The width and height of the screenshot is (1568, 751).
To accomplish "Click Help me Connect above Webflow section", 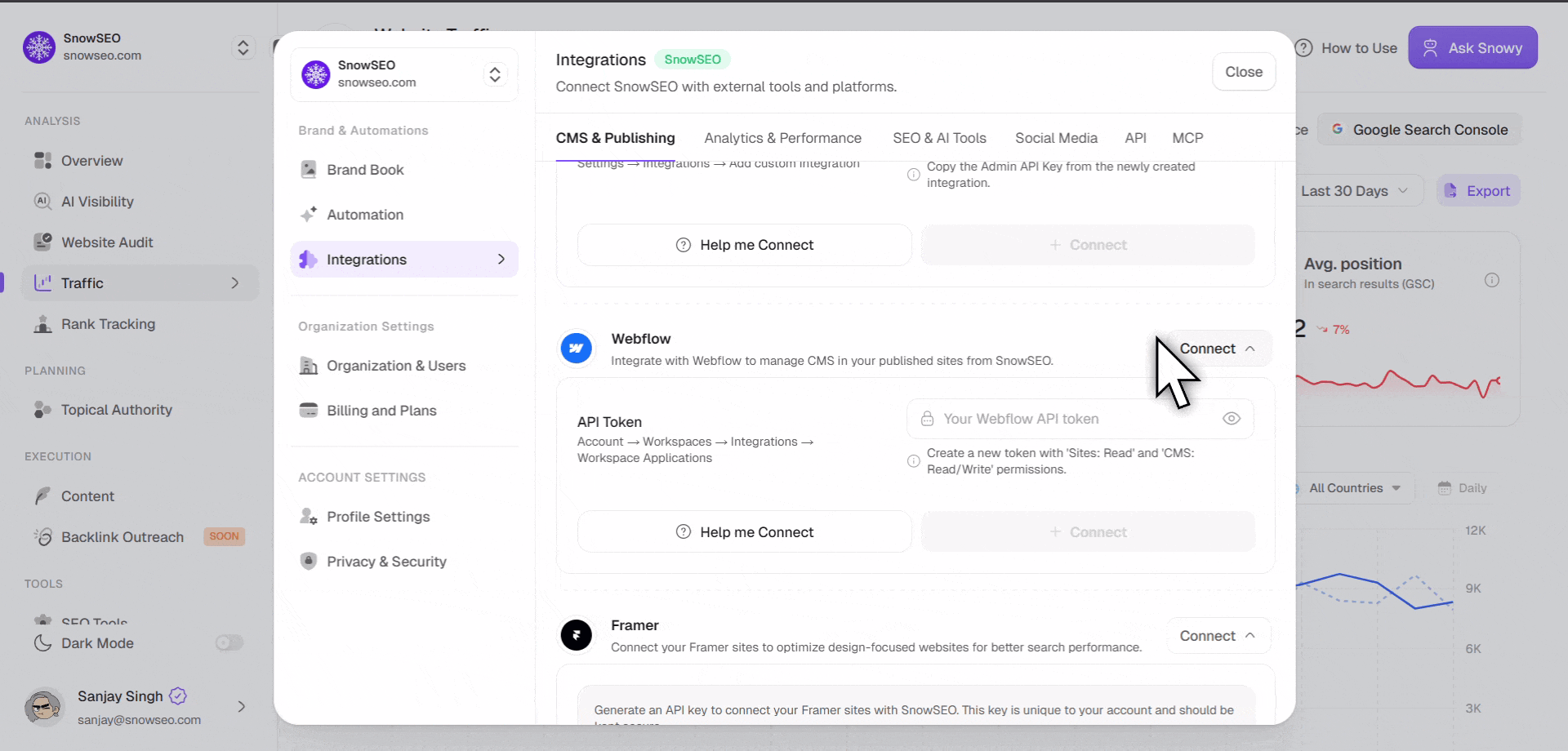I will pyautogui.click(x=745, y=245).
